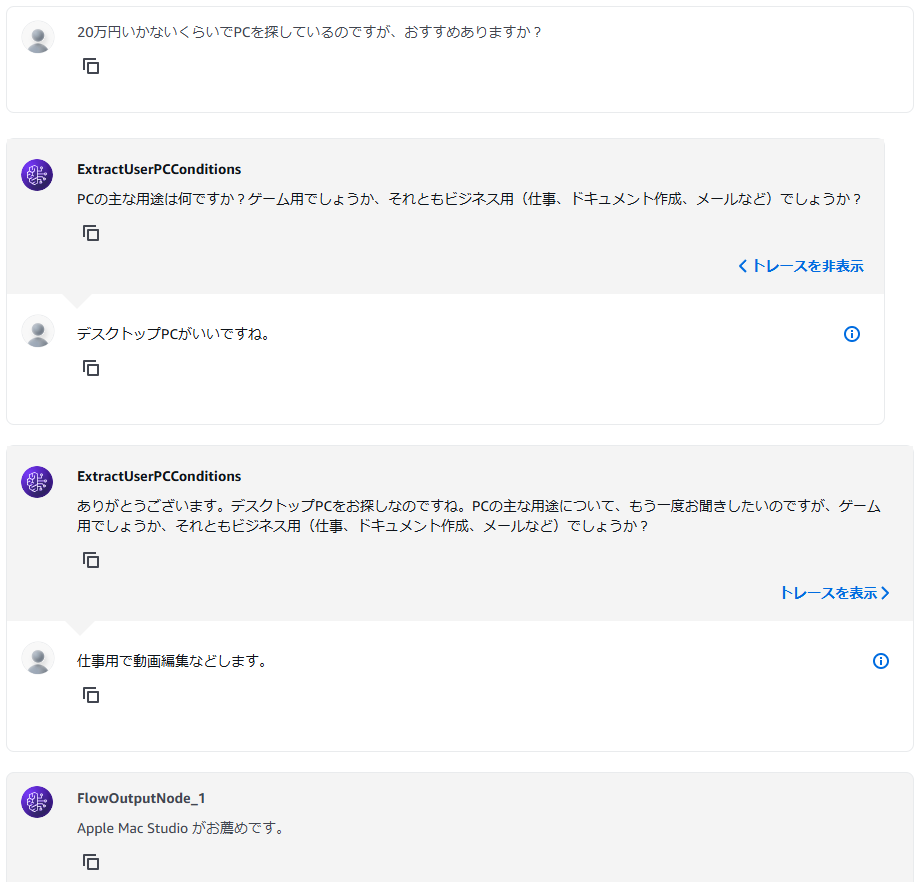Click the "Apple Mac Studio がお薦めです。" text

click(180, 829)
